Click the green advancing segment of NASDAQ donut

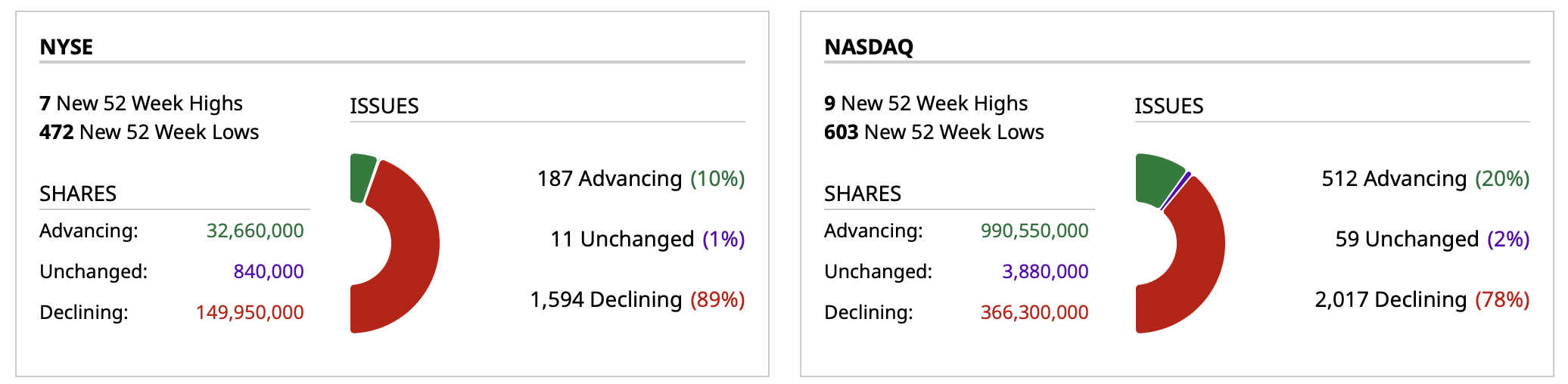point(1156,178)
